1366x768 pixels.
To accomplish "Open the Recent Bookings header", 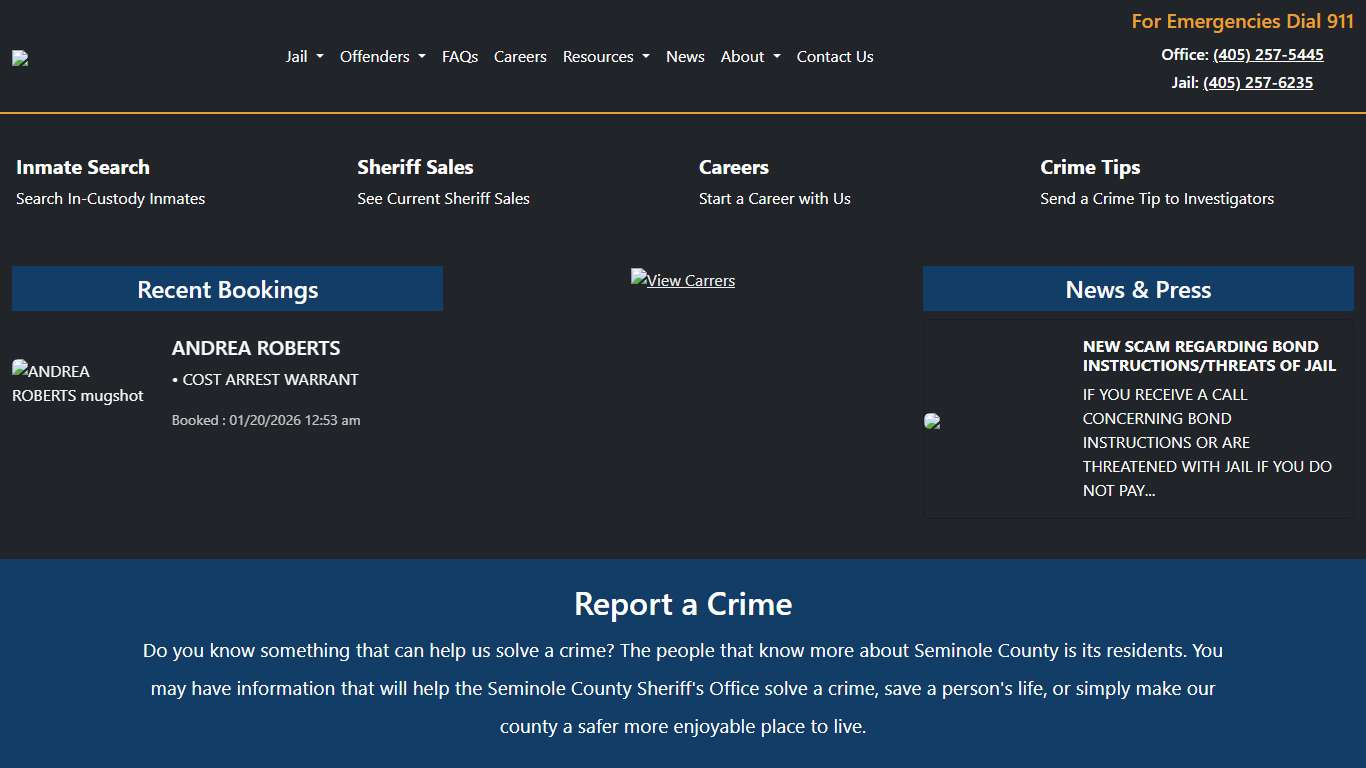I will [227, 289].
